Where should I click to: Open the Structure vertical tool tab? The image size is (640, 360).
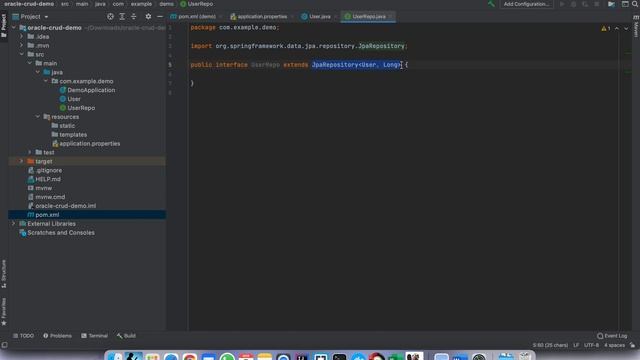4,274
